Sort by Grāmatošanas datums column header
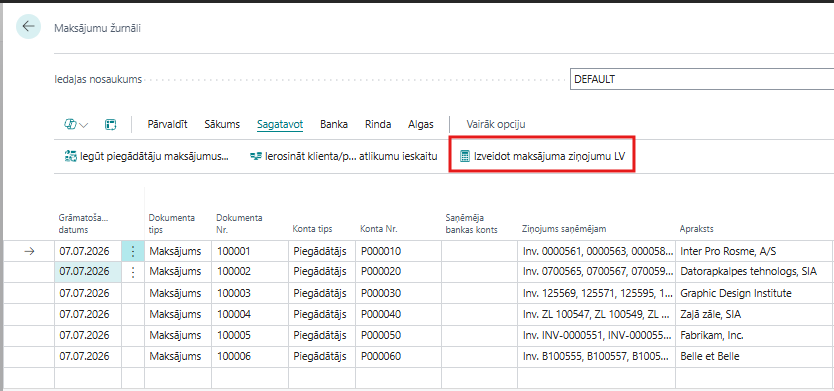 click(84, 224)
